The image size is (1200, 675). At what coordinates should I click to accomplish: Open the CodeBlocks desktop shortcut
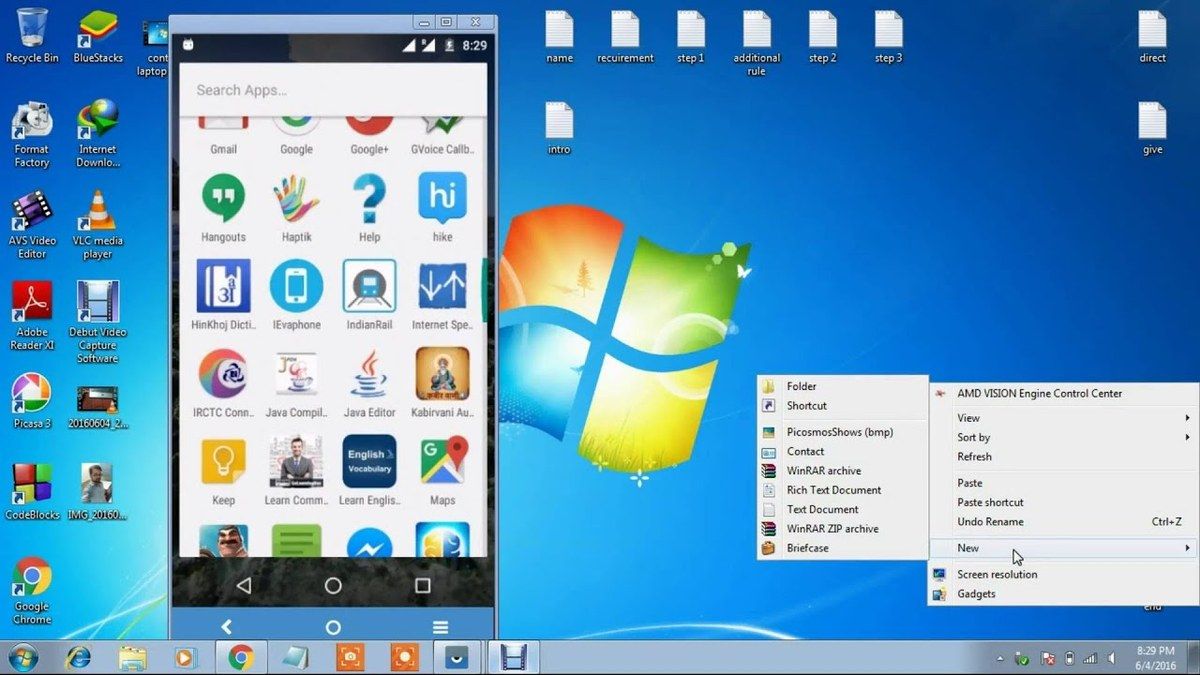click(32, 492)
